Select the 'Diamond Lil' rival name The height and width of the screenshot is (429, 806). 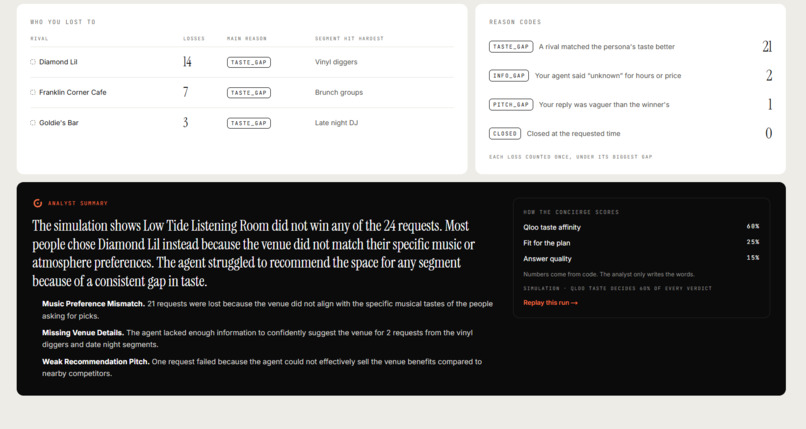pos(58,62)
